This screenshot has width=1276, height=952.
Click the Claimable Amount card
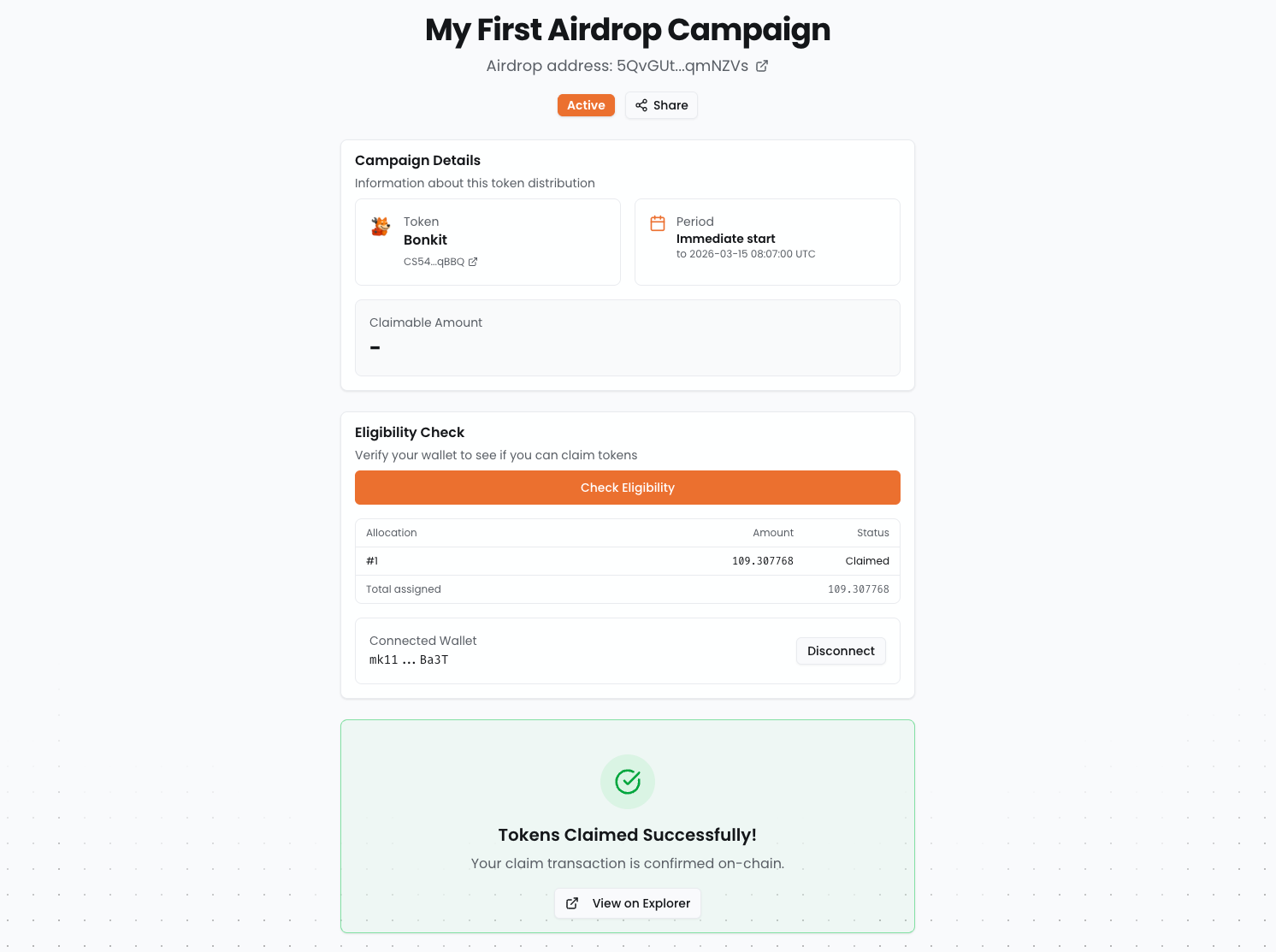(628, 338)
